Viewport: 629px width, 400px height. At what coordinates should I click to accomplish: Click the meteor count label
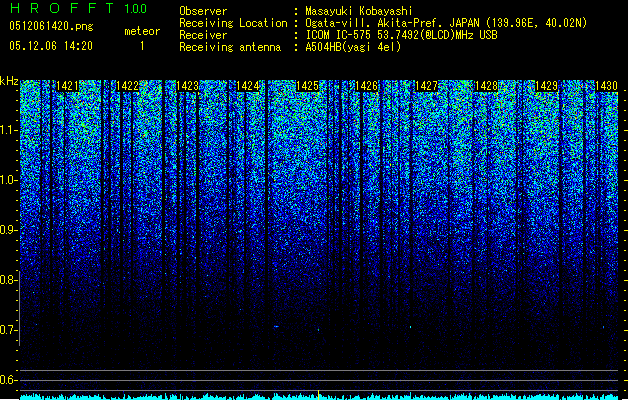(142, 31)
